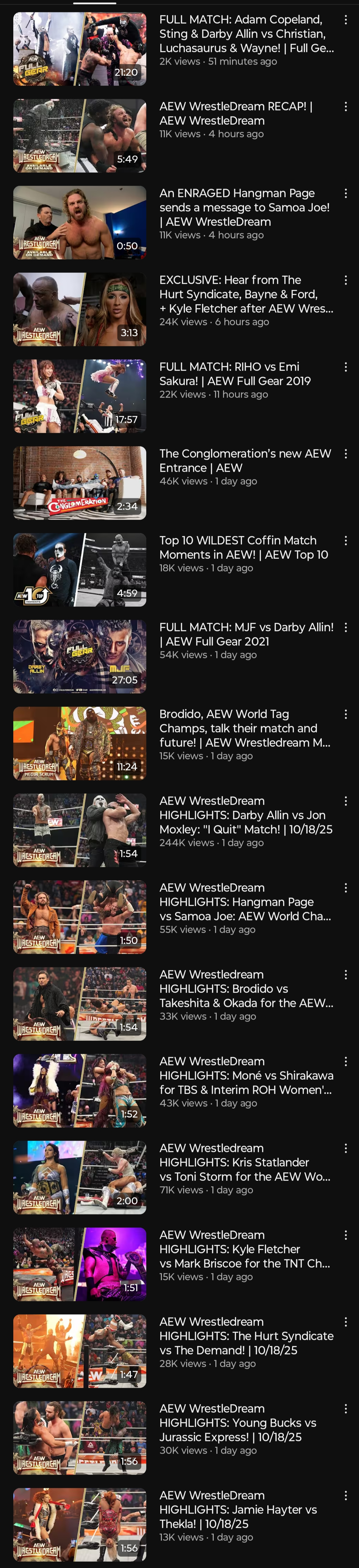Play the 21:20 Full Gear full match thumbnail

80,49
